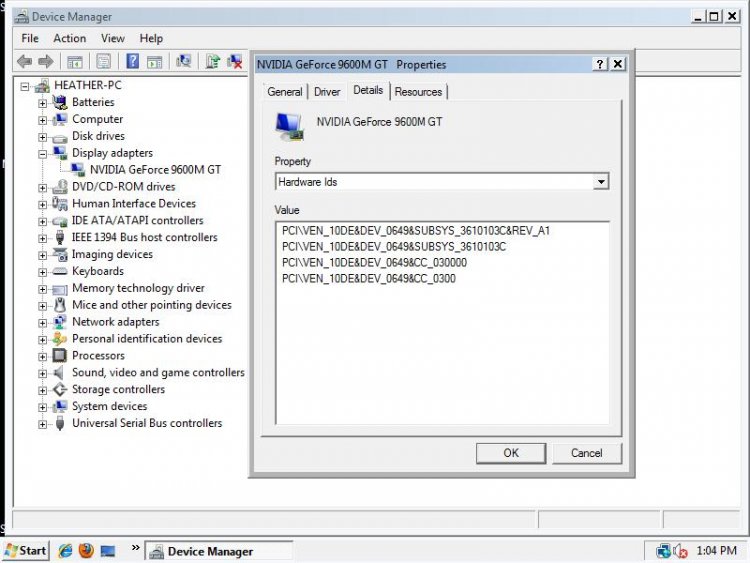Toggle the action pane toolbar icon
750x563 pixels.
pyautogui.click(x=154, y=61)
